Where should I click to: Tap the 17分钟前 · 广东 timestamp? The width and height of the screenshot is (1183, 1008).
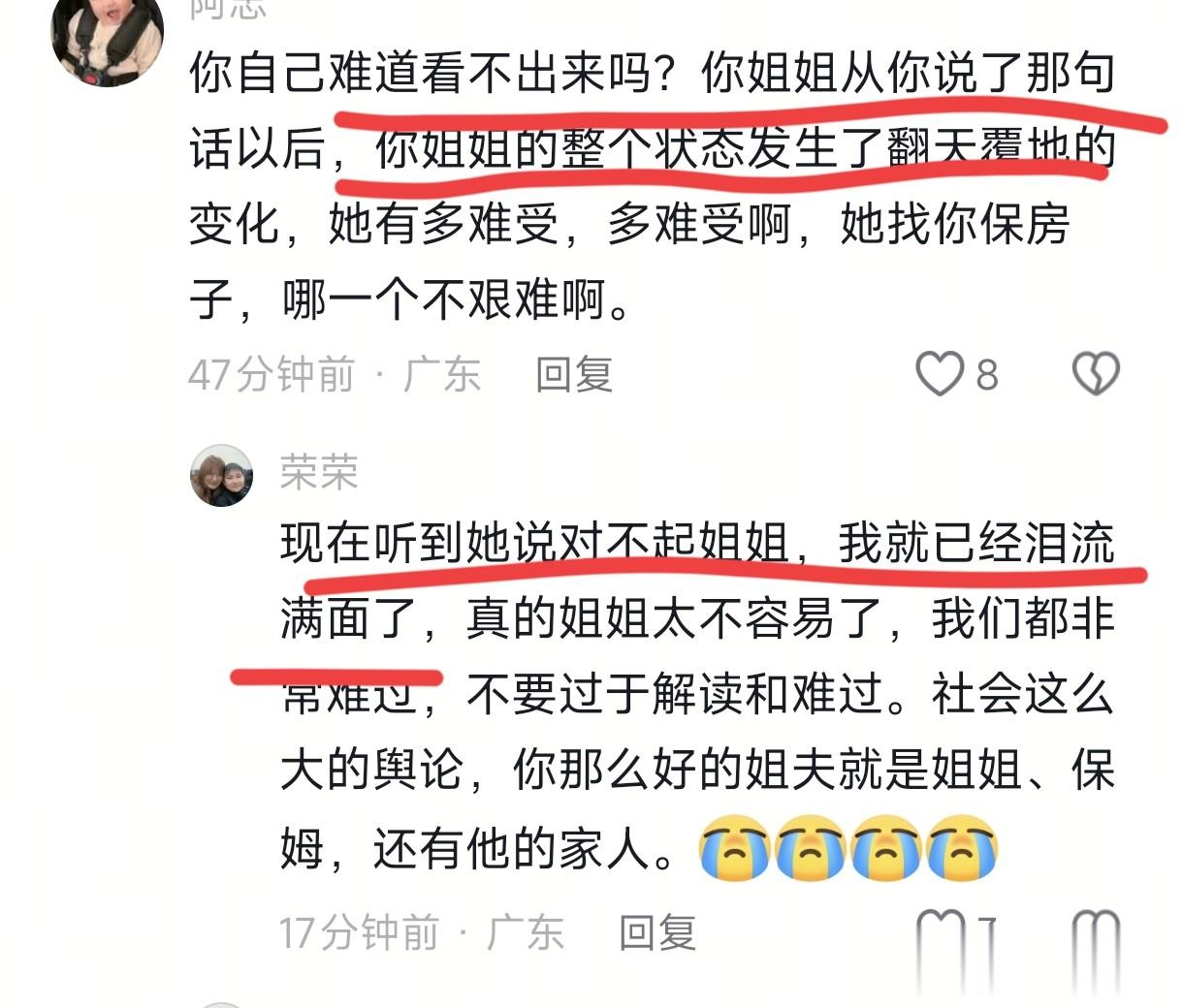click(422, 932)
